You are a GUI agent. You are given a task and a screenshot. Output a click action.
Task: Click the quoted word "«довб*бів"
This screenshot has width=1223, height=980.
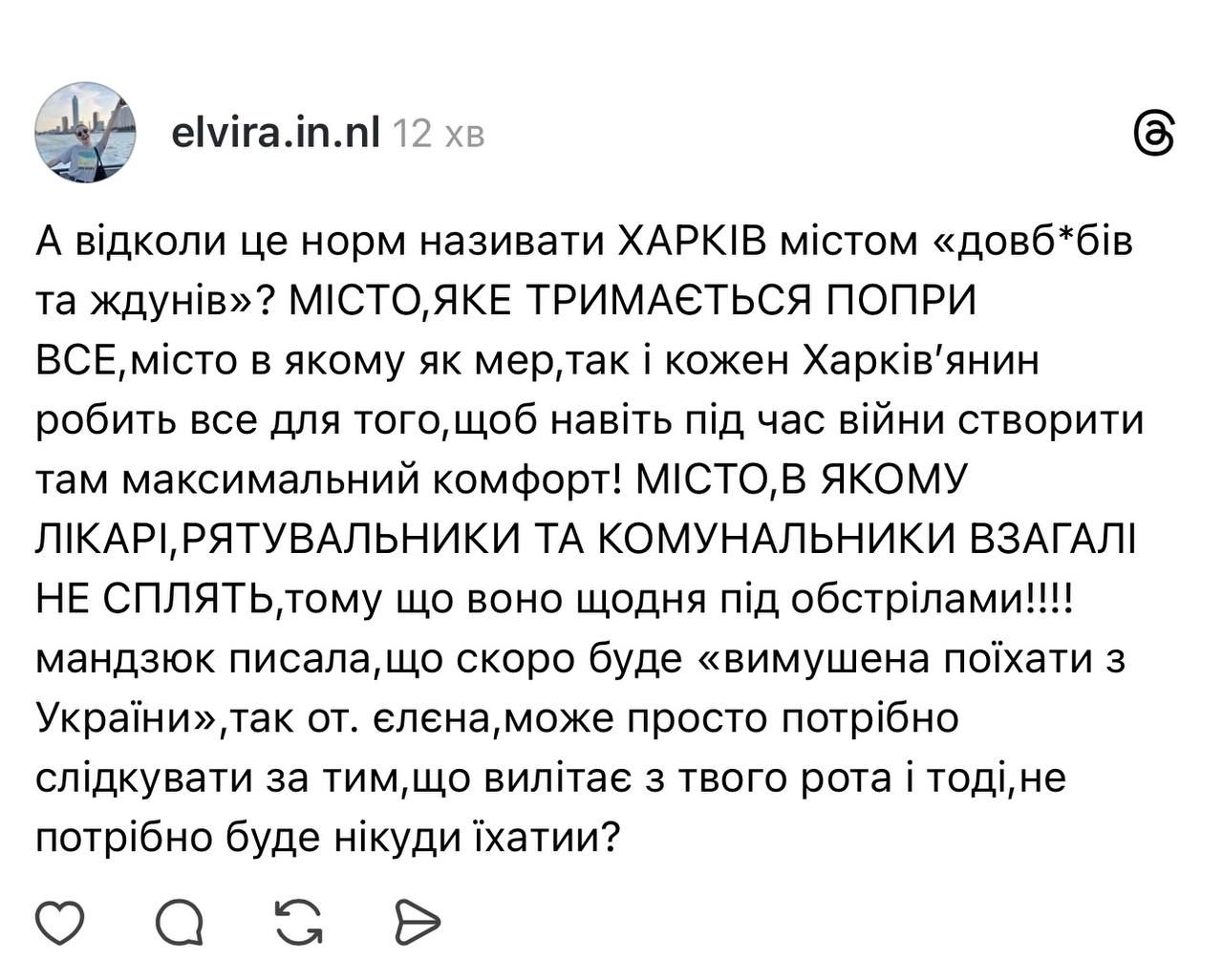pos(1032,243)
